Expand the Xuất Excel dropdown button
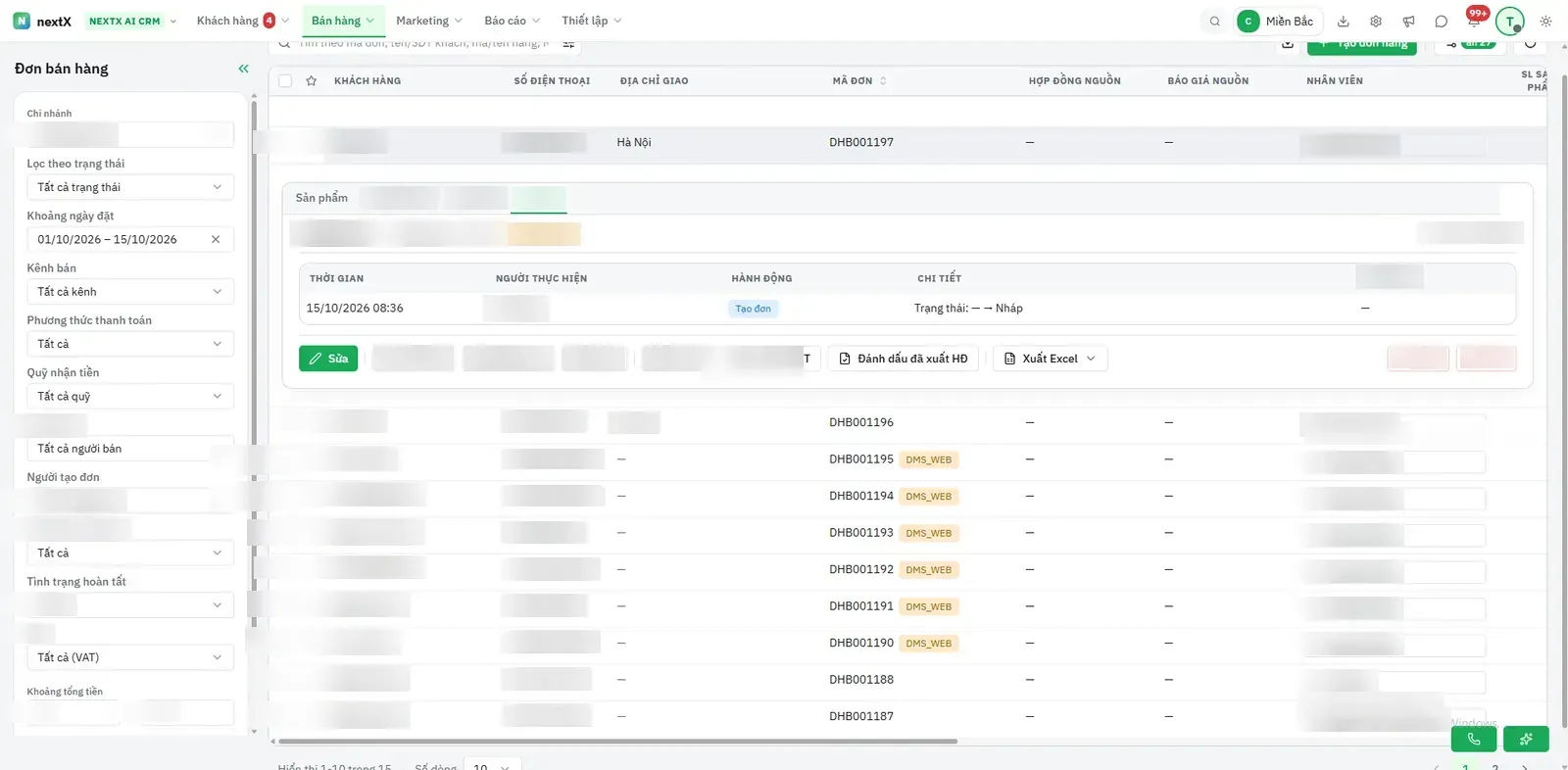Screen dimensions: 1568x770 point(1051,359)
